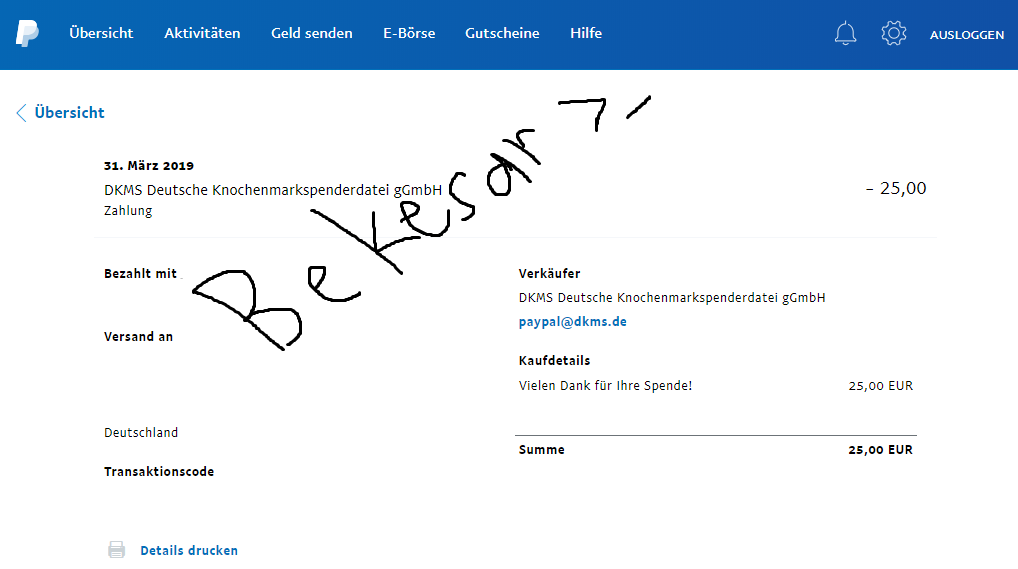Click the Versand an heading
Screen dimensions: 1018x569
138,336
